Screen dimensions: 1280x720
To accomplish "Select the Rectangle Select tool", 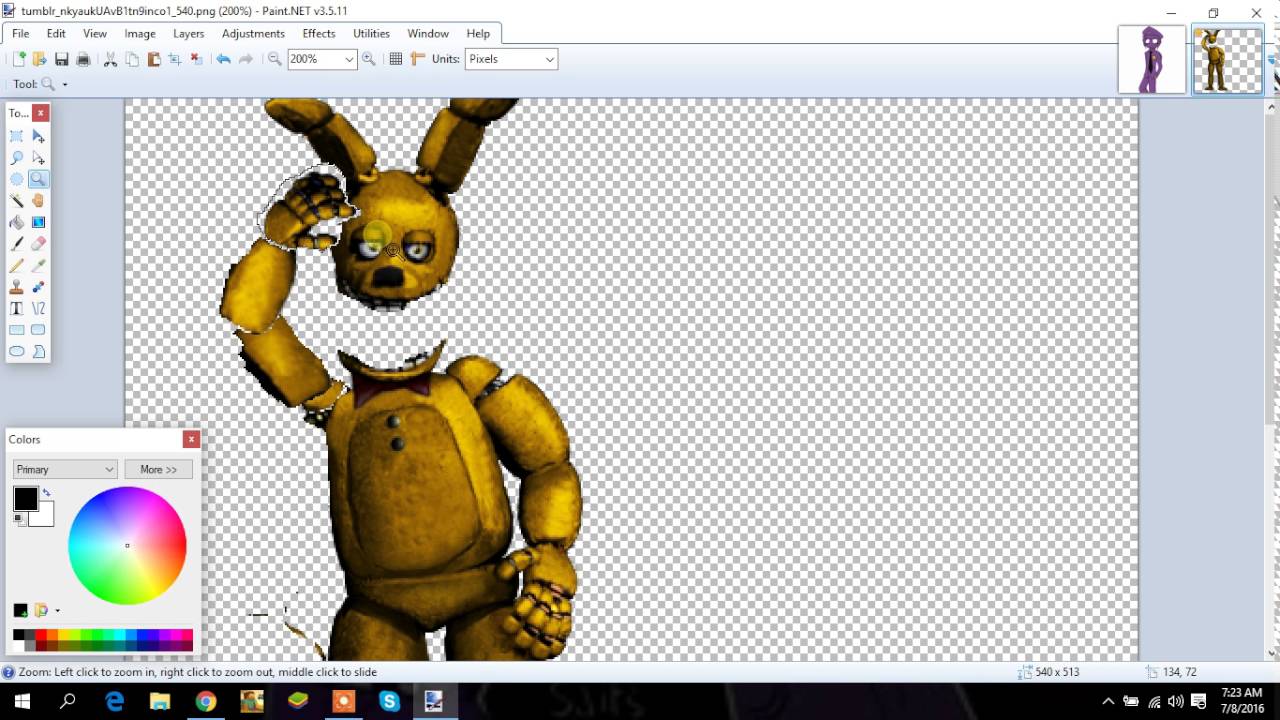I will 17,136.
